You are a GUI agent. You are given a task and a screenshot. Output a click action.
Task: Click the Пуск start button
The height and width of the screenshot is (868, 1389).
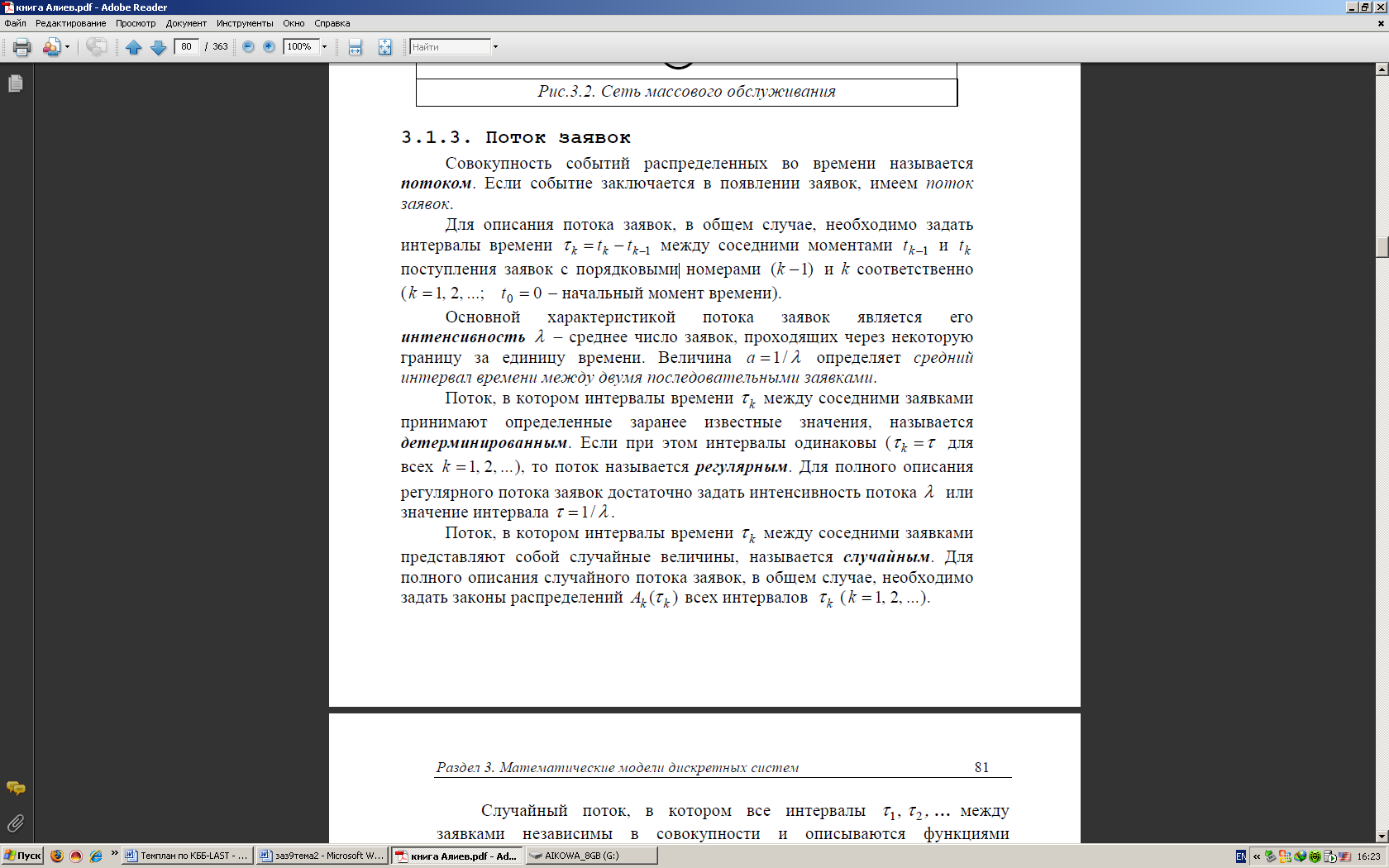point(21,856)
